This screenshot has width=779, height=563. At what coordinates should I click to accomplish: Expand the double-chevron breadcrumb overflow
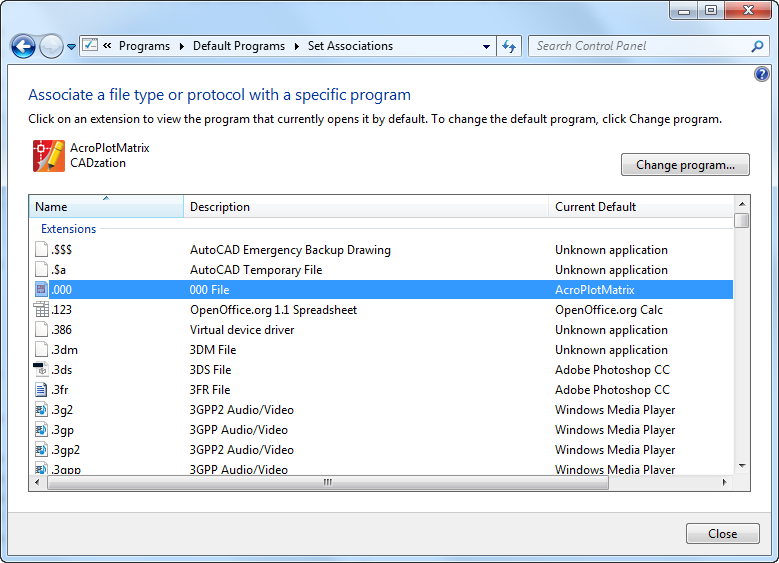pyautogui.click(x=107, y=46)
